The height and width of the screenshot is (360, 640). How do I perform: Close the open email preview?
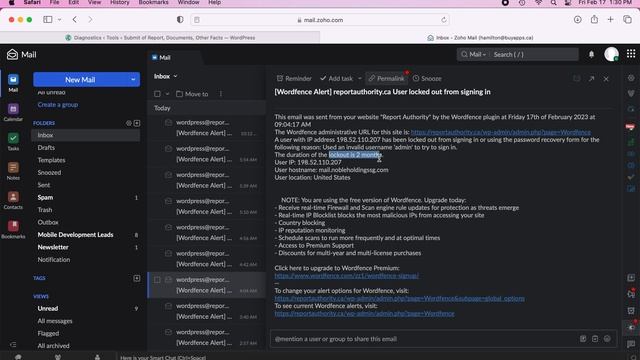click(x=606, y=78)
